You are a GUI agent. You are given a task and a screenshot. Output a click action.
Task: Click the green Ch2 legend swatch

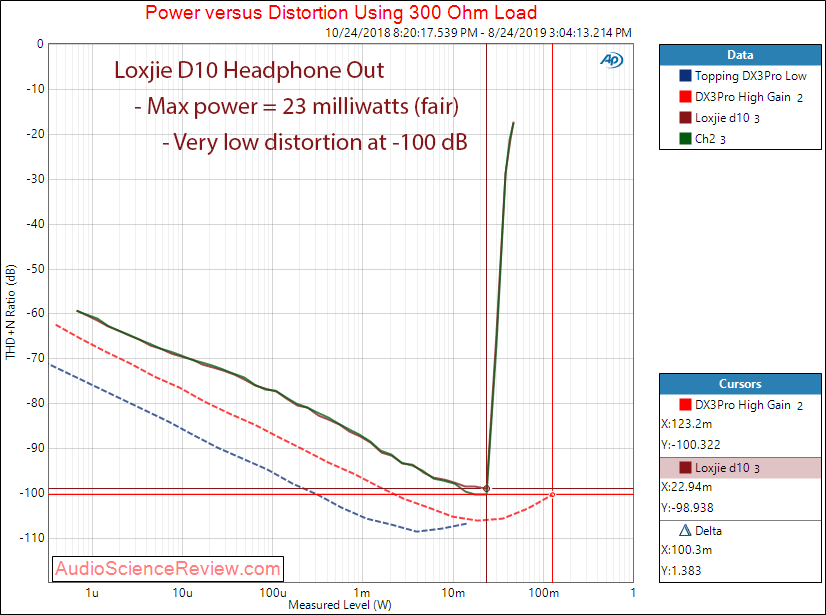pyautogui.click(x=685, y=139)
